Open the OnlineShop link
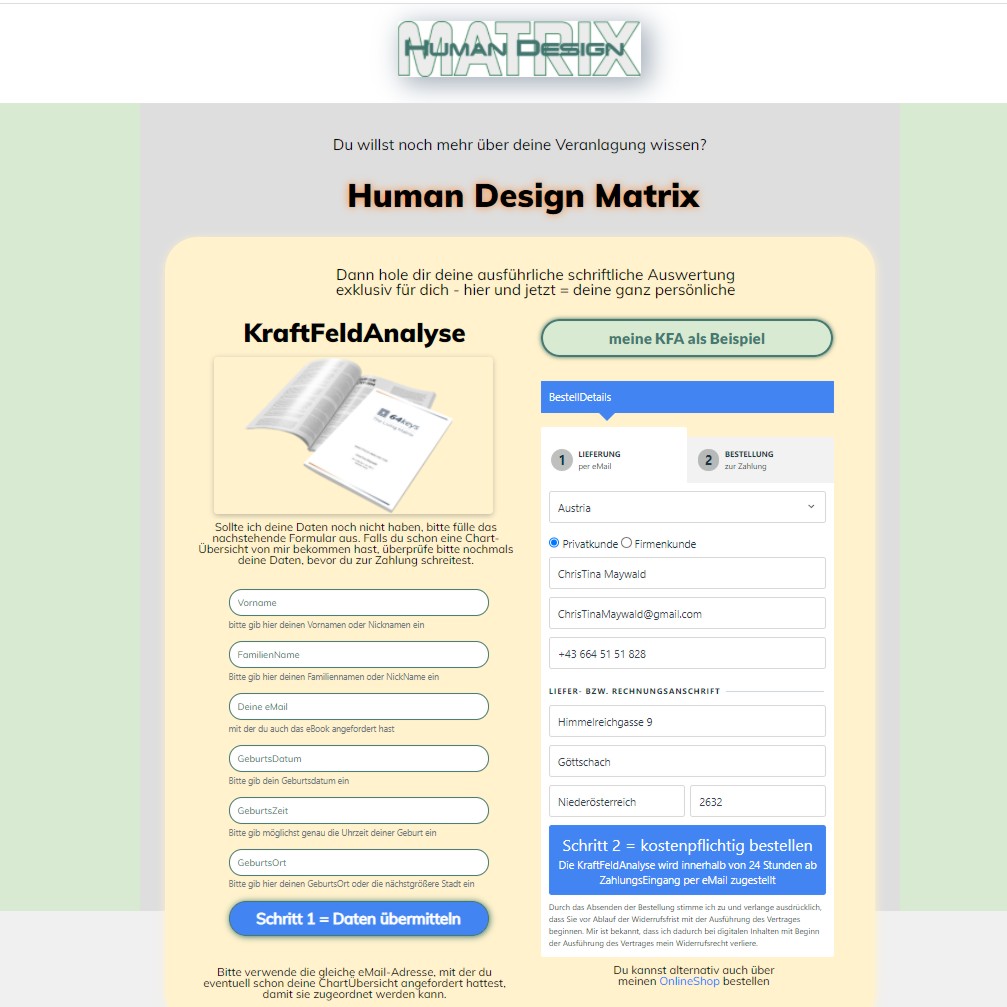The height and width of the screenshot is (1007, 1007). coord(688,982)
